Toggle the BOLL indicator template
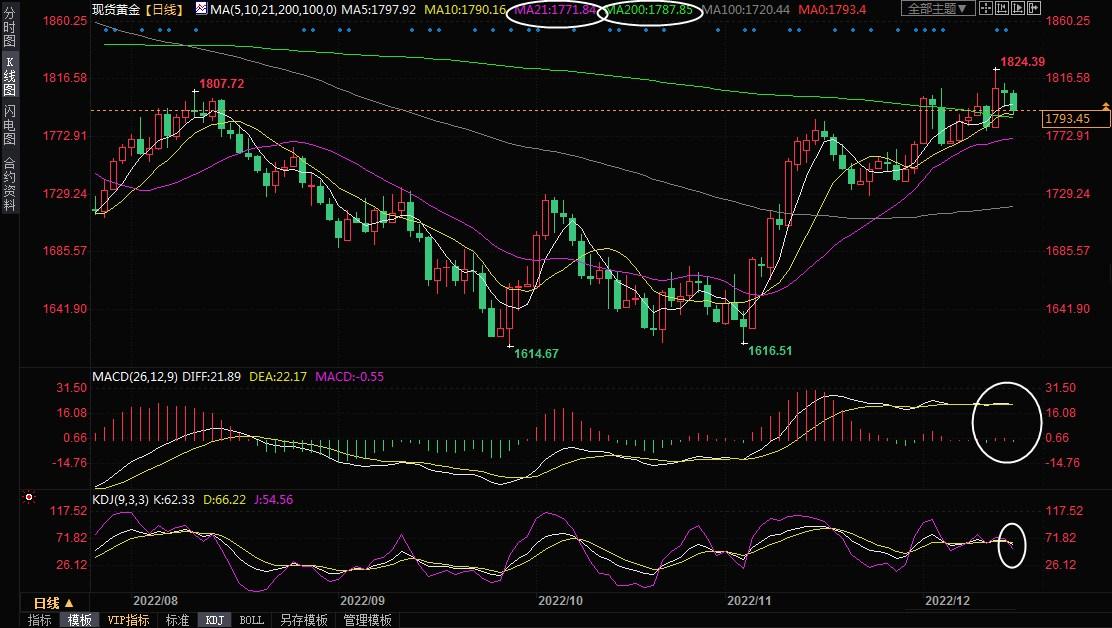 tap(252, 620)
